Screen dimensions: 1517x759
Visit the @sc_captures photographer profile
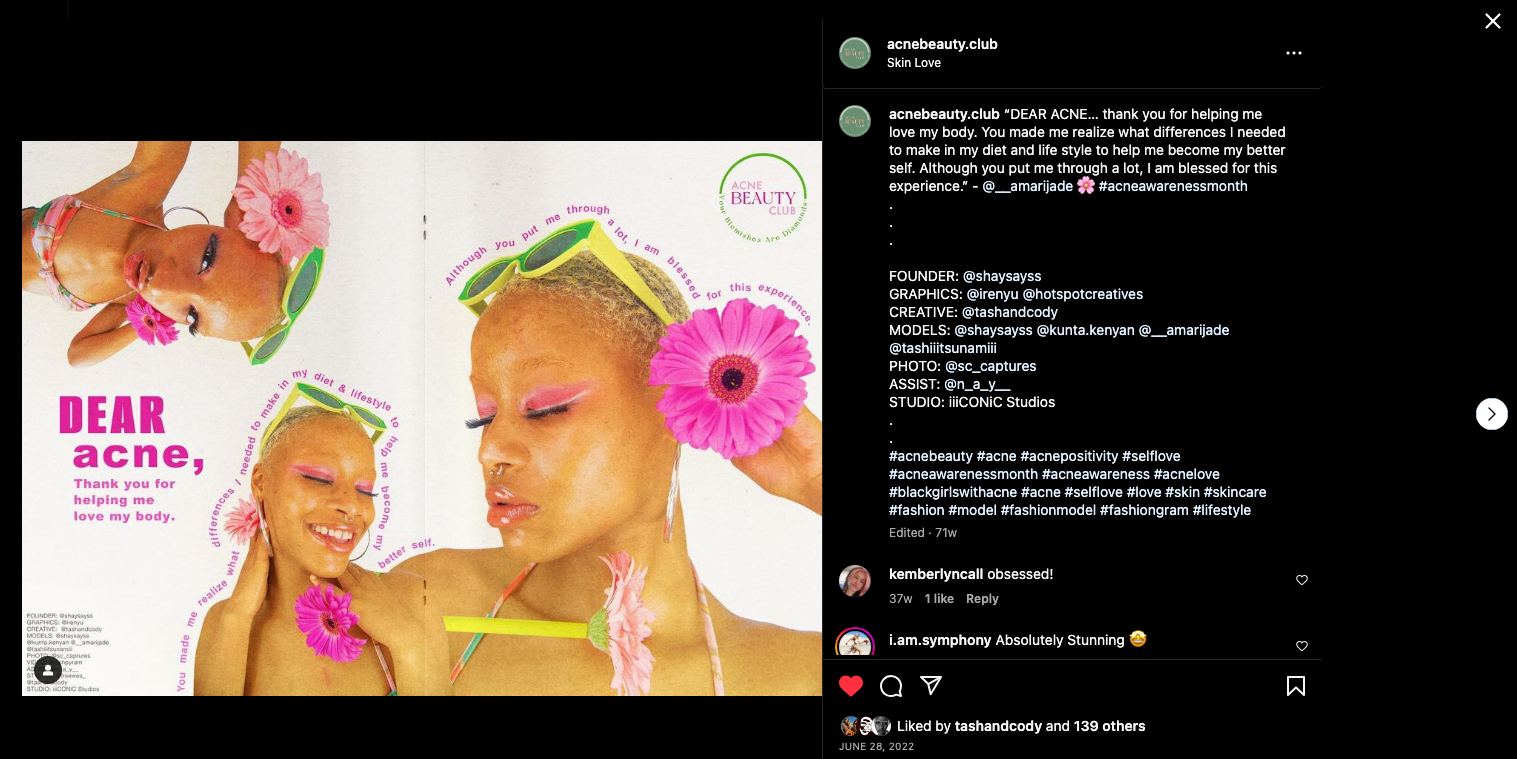pos(990,366)
